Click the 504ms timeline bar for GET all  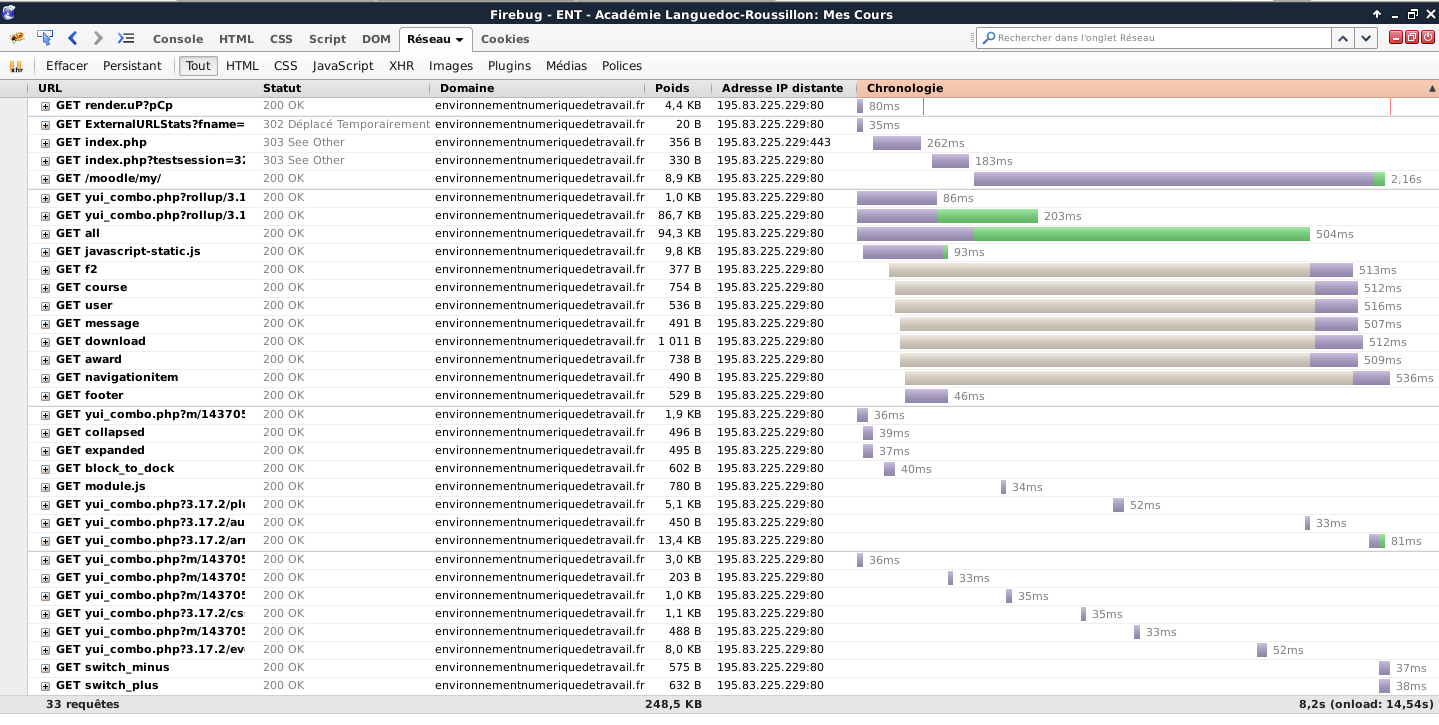pos(1083,234)
